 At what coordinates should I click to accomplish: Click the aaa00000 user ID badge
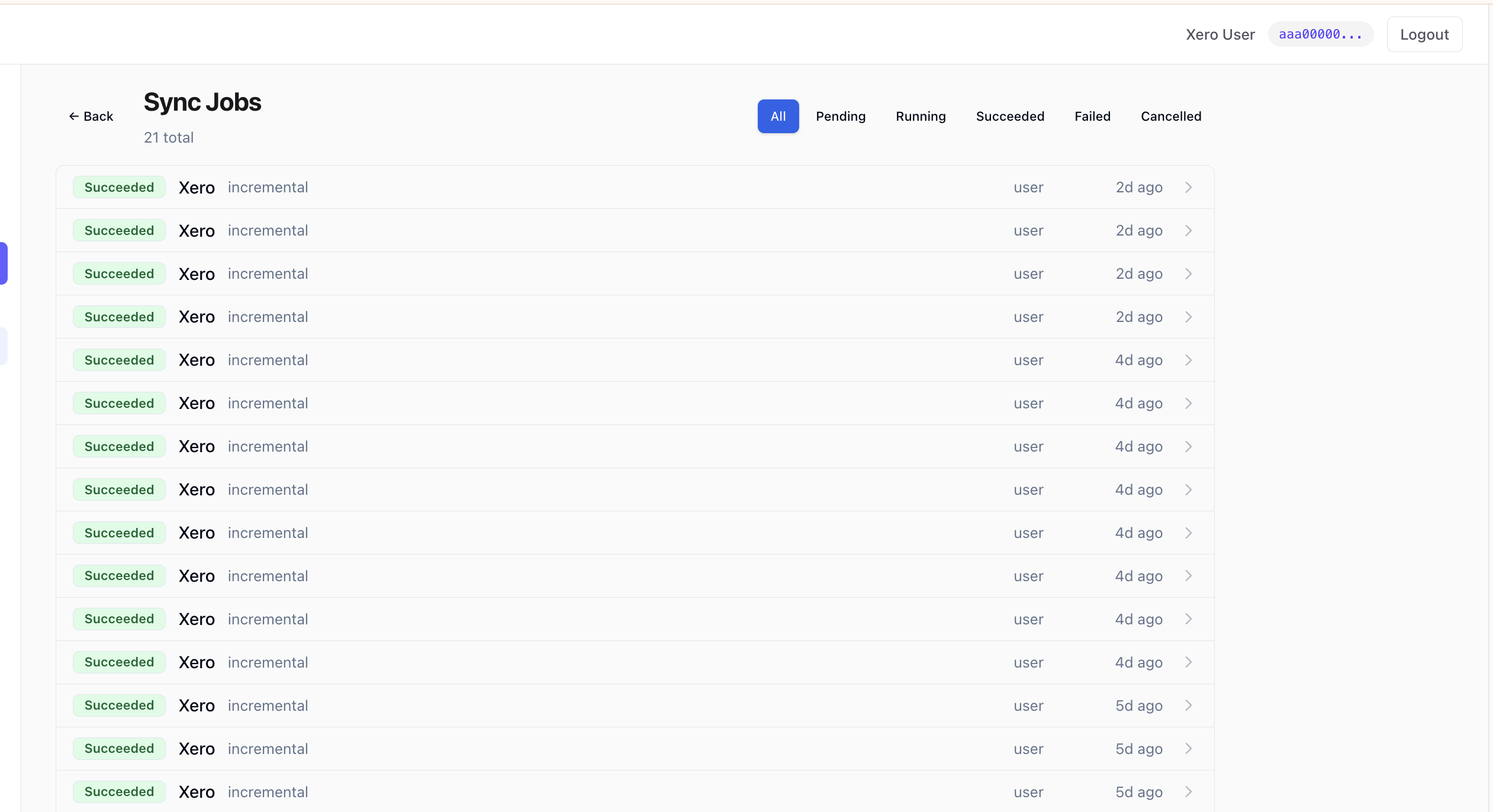click(x=1320, y=34)
